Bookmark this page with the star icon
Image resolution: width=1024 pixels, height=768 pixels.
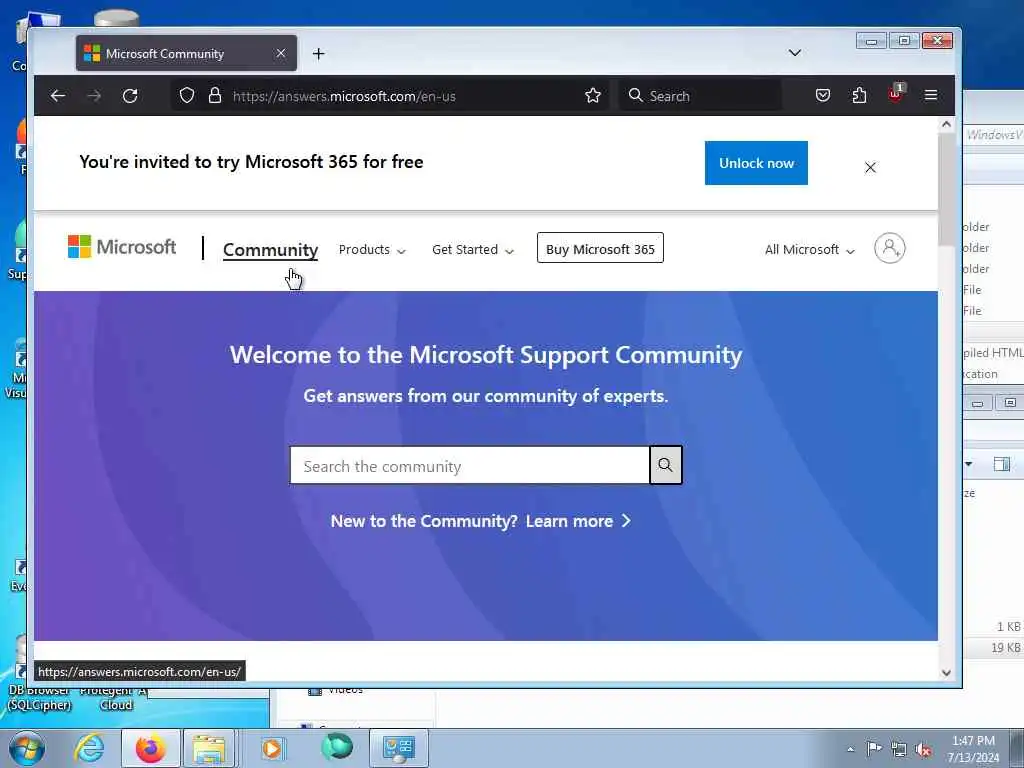pyautogui.click(x=593, y=96)
